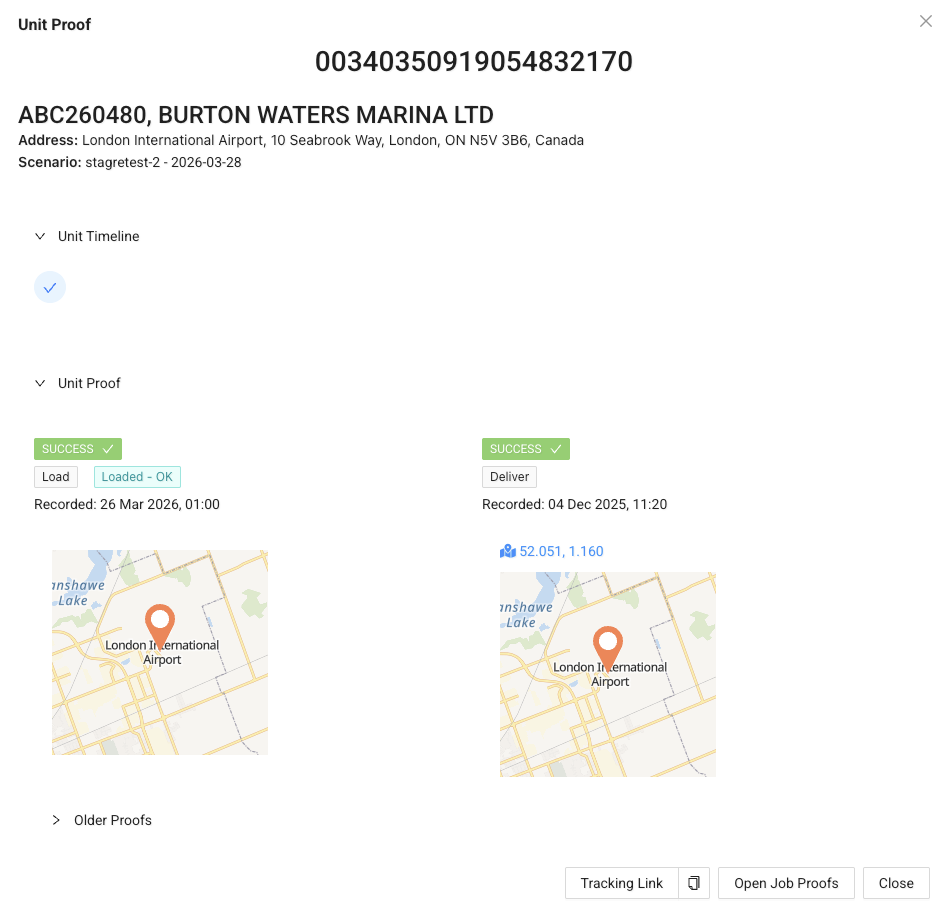This screenshot has height=916, width=948.
Task: Select the Deliver tag
Action: 509,477
